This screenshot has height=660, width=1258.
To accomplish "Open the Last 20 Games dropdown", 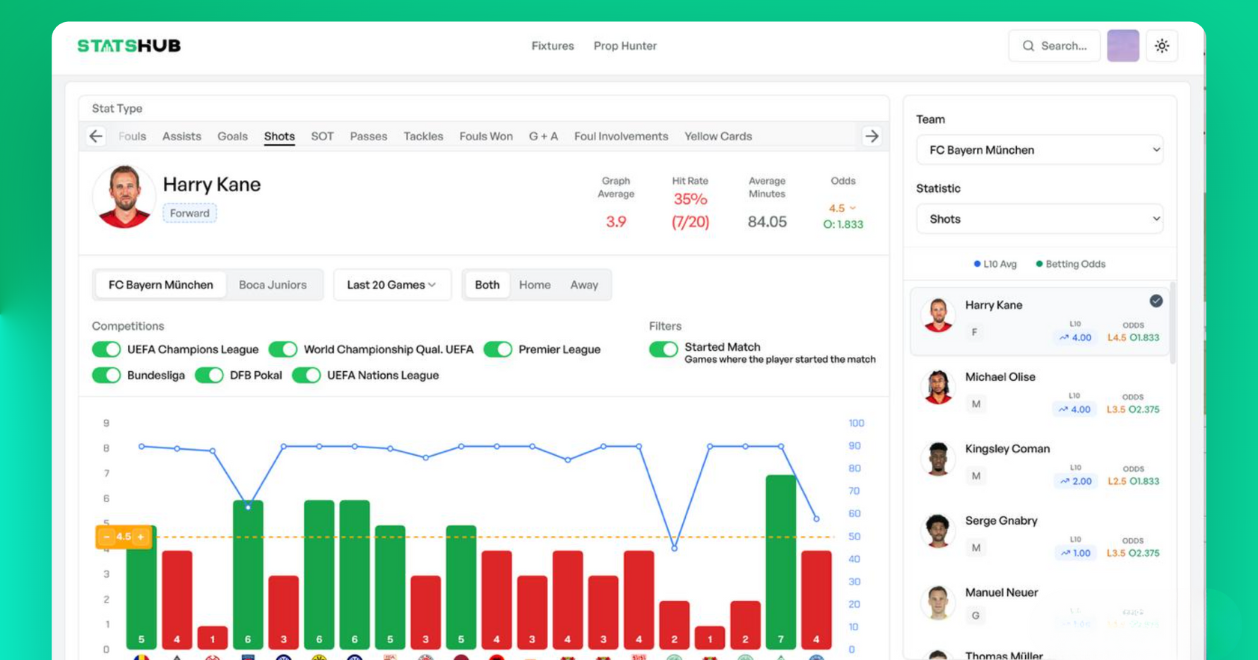I will point(392,285).
